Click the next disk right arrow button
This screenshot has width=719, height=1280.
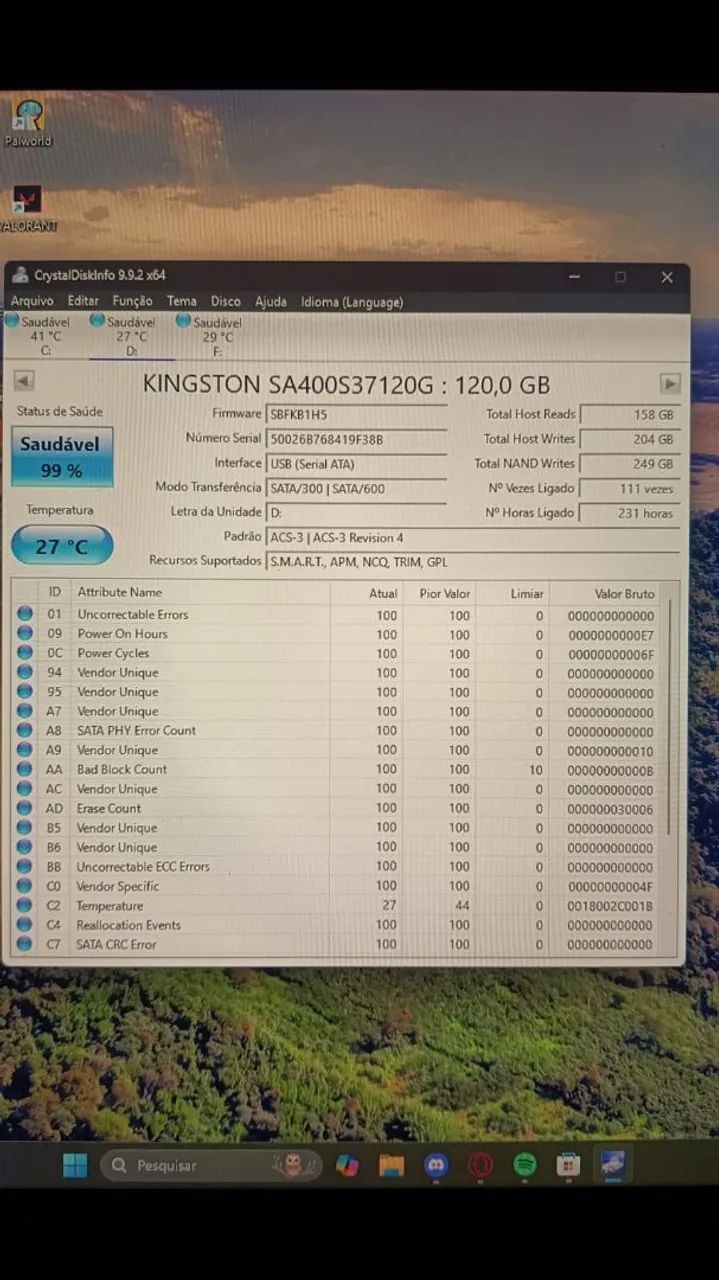coord(670,383)
